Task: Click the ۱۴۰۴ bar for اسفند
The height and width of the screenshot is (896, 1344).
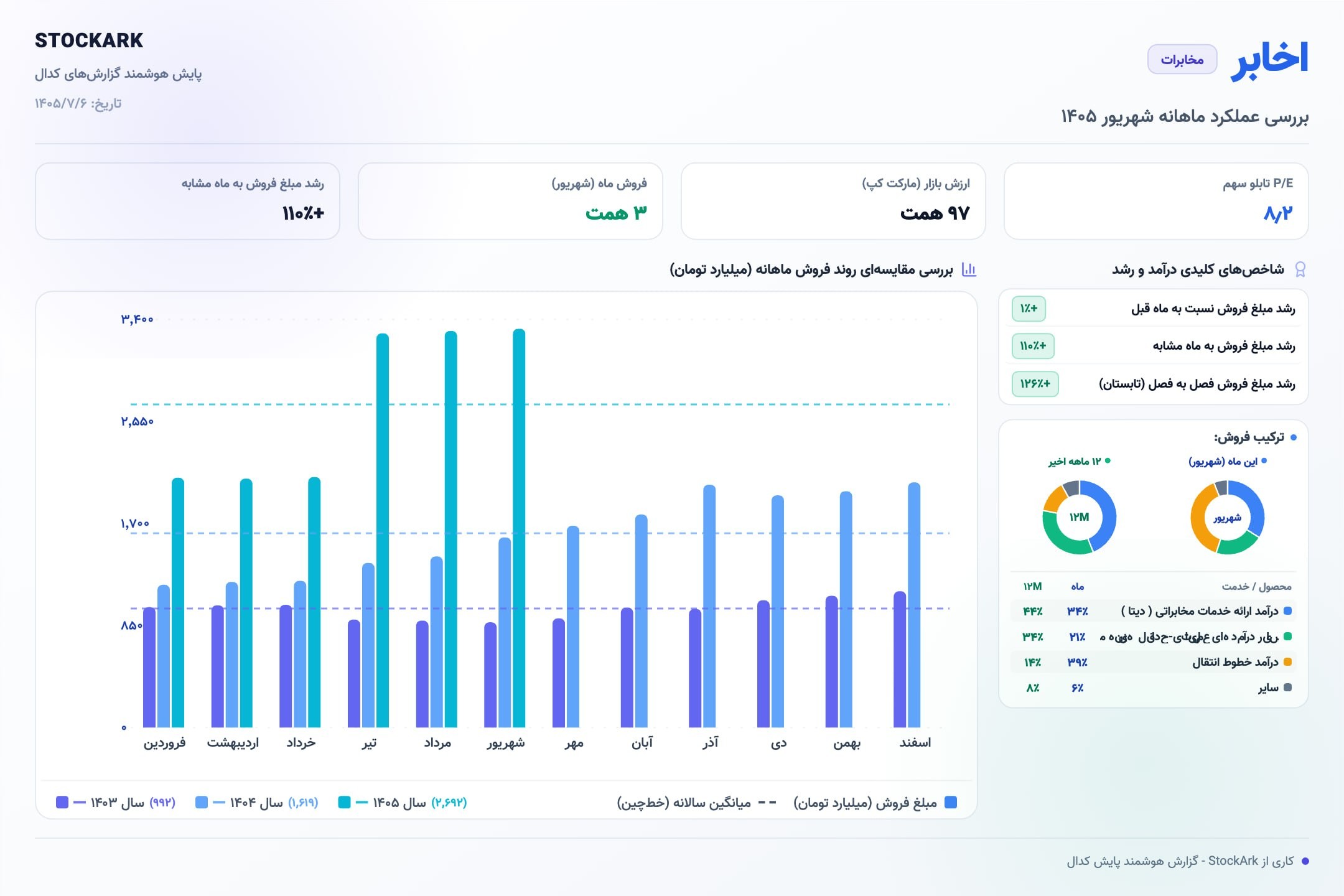Action: click(914, 605)
